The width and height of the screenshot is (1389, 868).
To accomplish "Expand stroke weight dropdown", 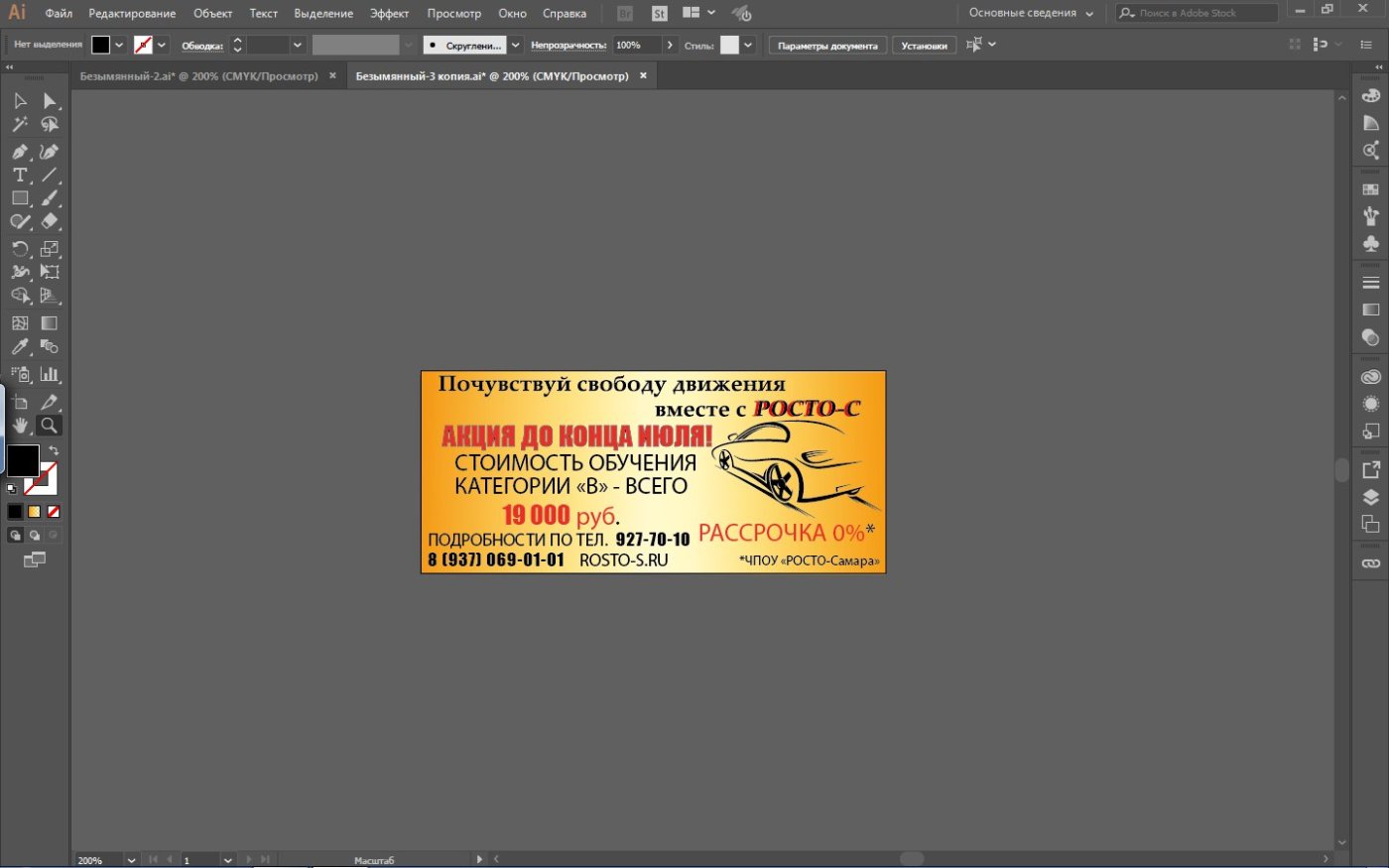I will [297, 45].
